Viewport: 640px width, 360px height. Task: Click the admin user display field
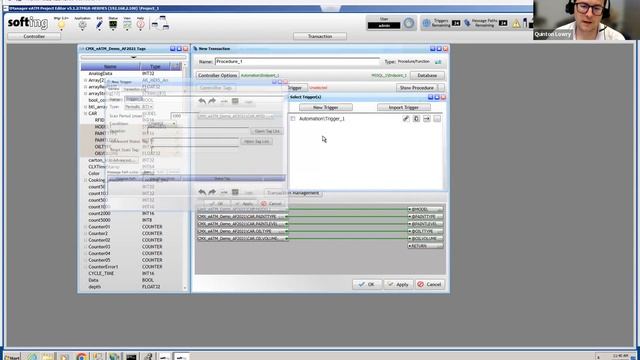[x=384, y=26]
